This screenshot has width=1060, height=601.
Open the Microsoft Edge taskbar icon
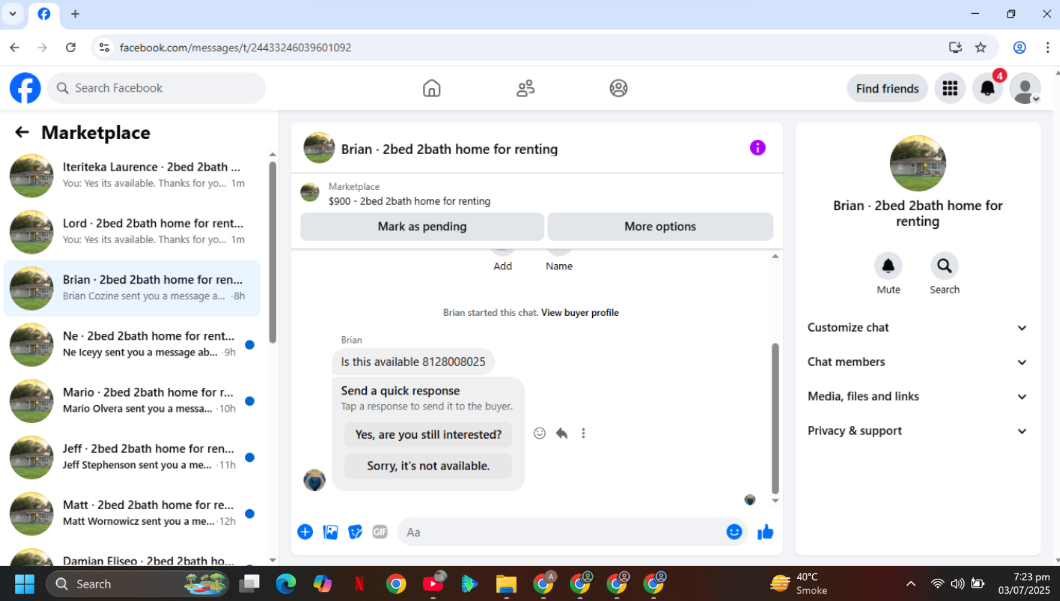pos(286,583)
